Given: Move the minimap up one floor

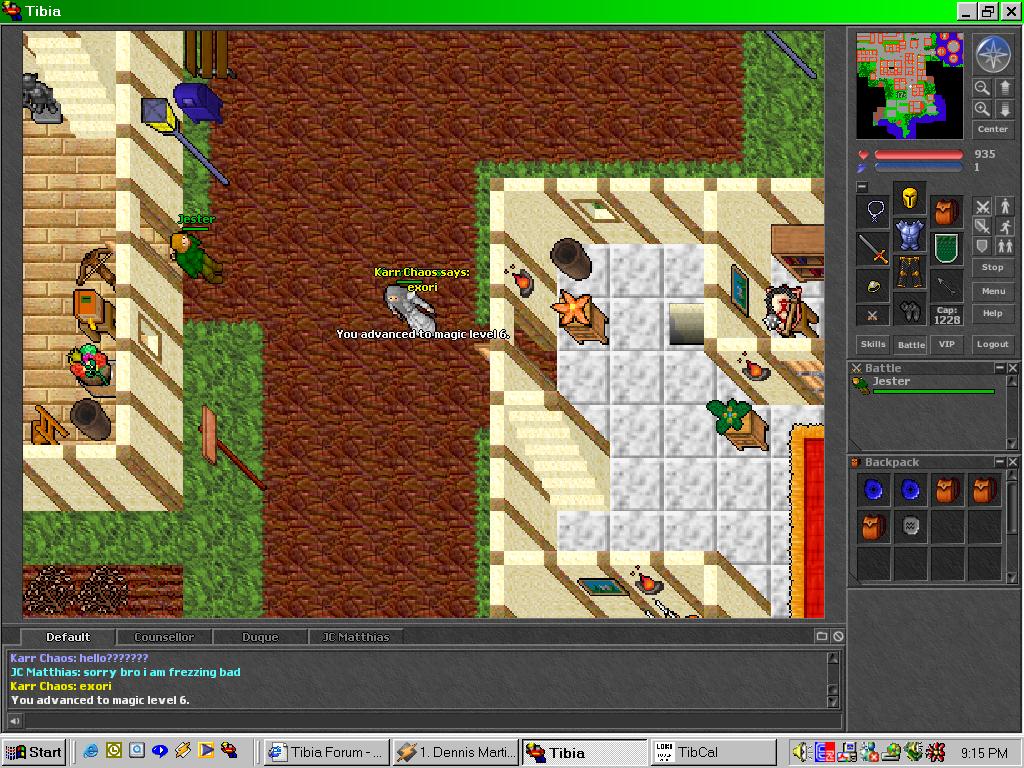Looking at the screenshot, I should click(x=1004, y=88).
